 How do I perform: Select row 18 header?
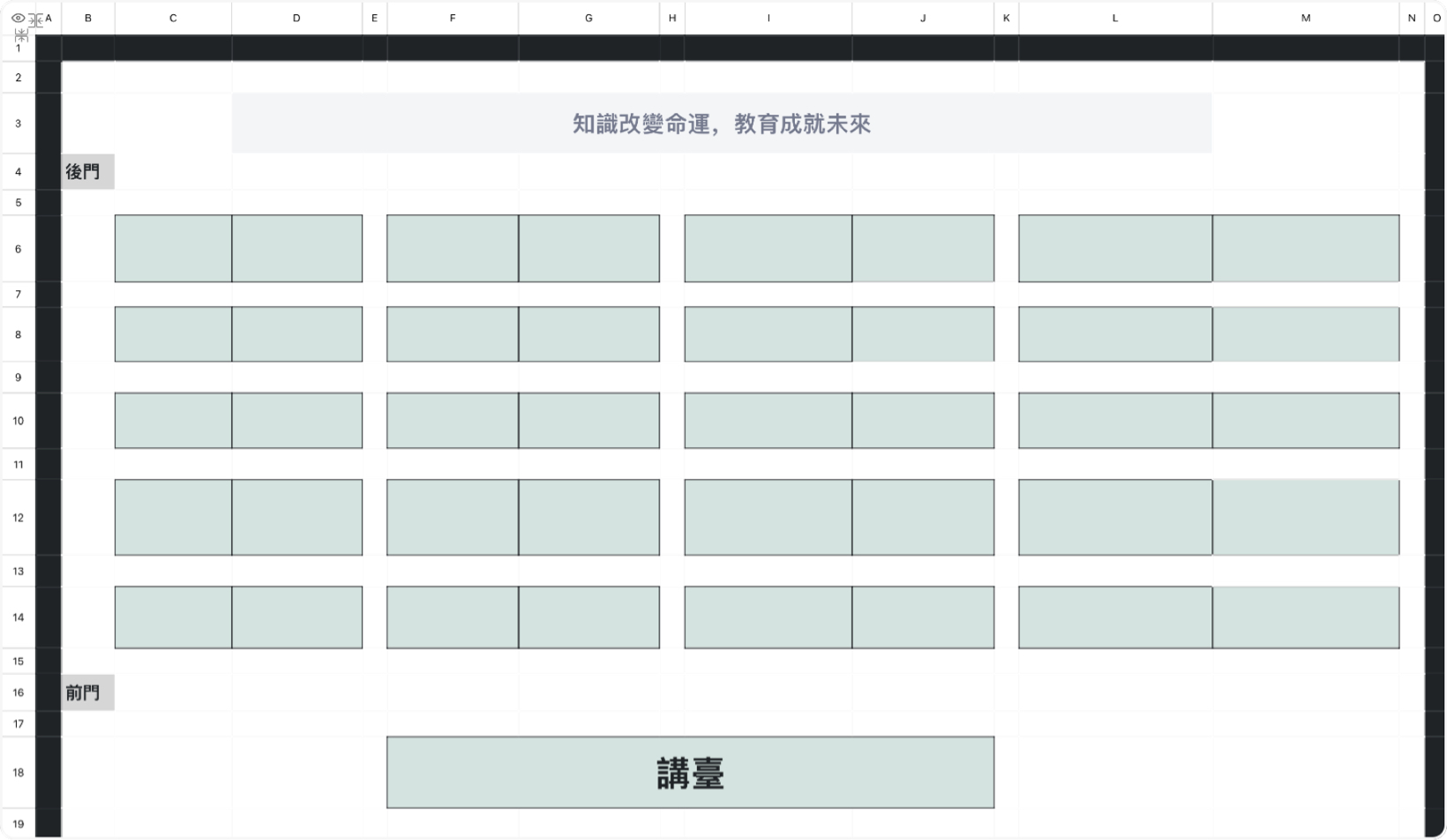point(18,772)
